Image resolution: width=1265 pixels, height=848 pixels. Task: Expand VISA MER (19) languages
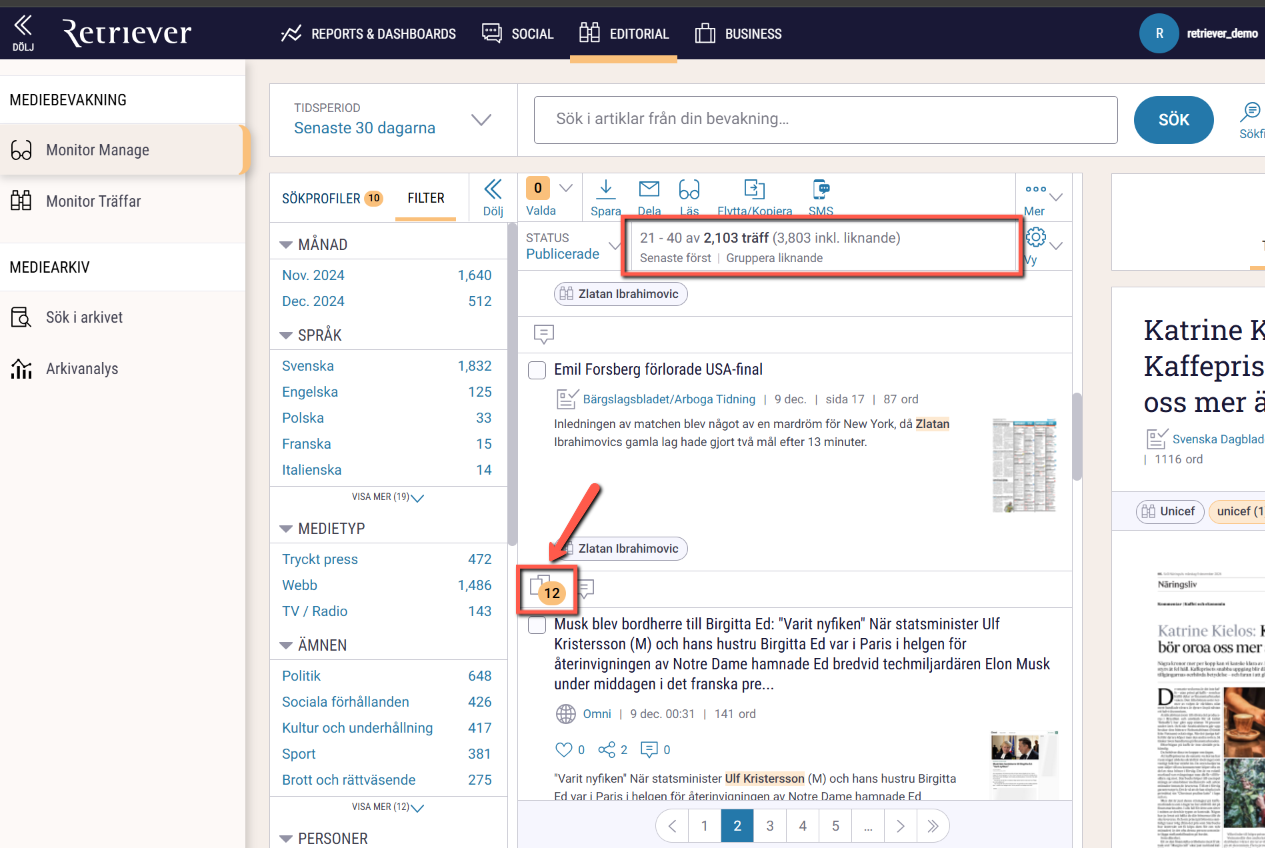[x=388, y=497]
